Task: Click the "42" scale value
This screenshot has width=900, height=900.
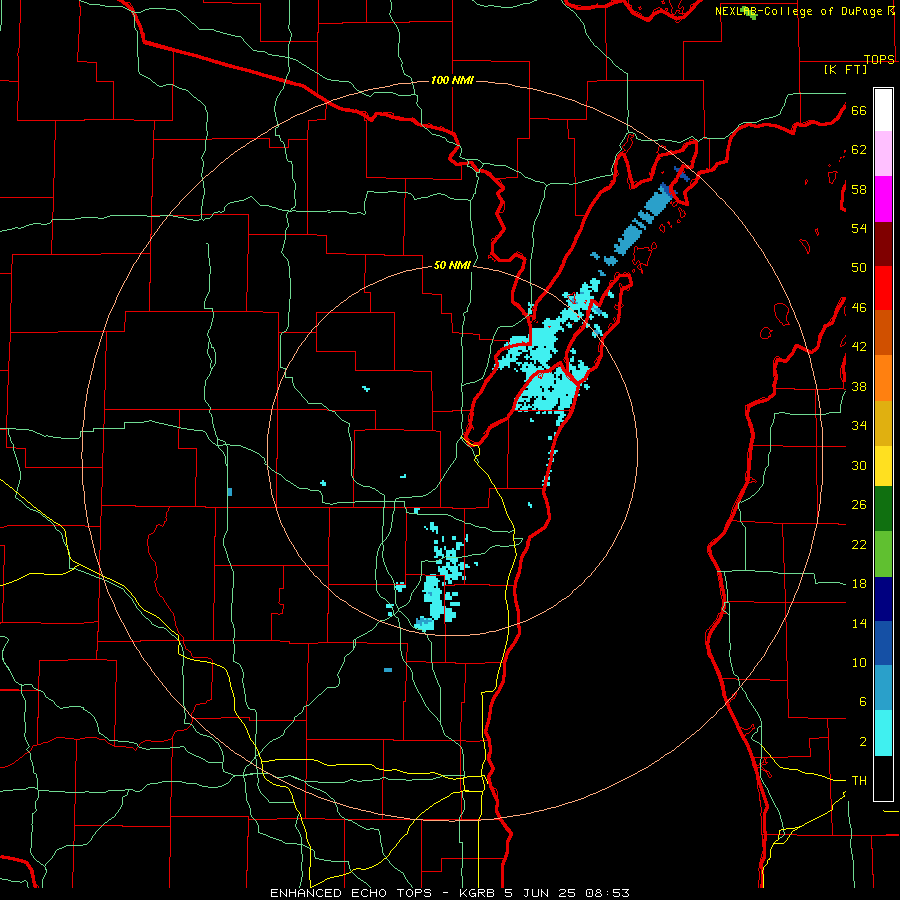Action: pos(859,347)
